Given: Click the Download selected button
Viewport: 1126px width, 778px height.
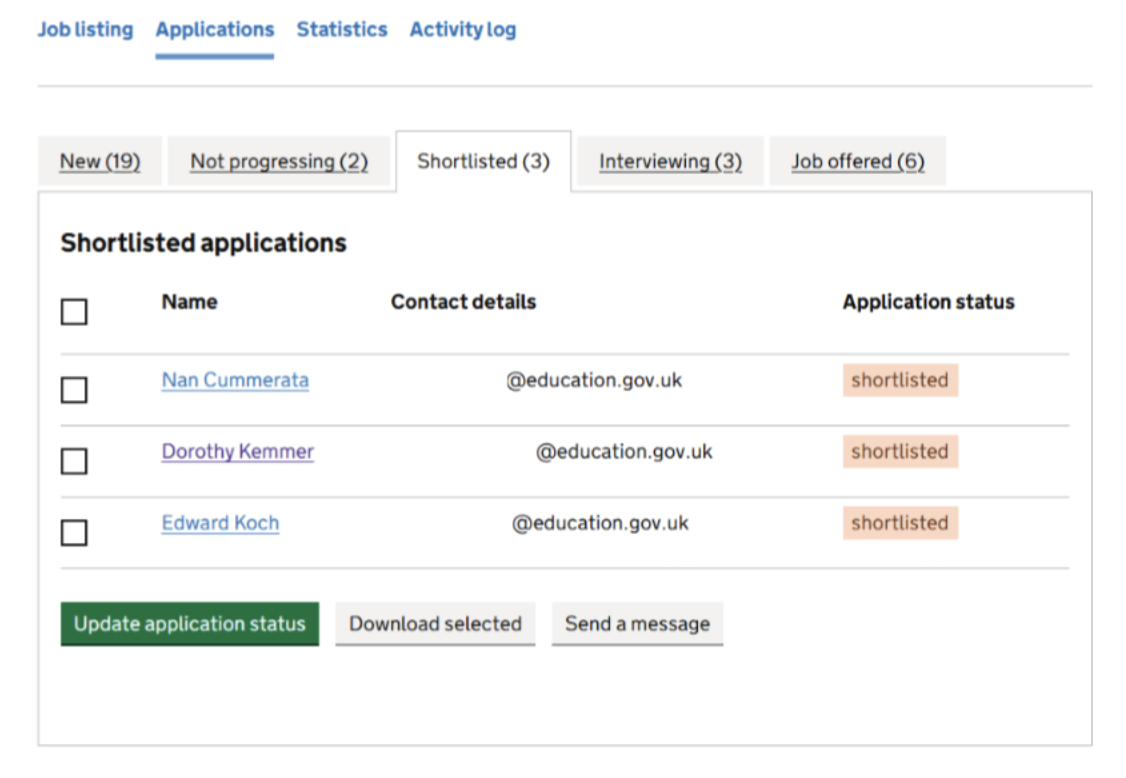Looking at the screenshot, I should tap(435, 624).
